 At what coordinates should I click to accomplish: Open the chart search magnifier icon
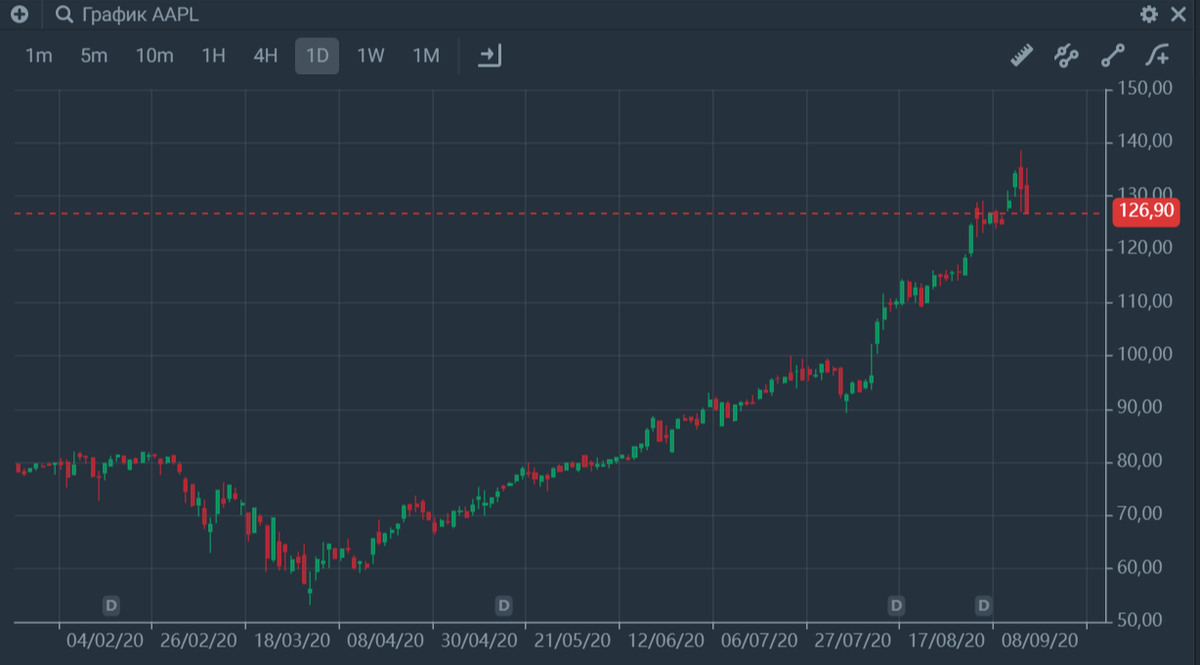(x=65, y=15)
